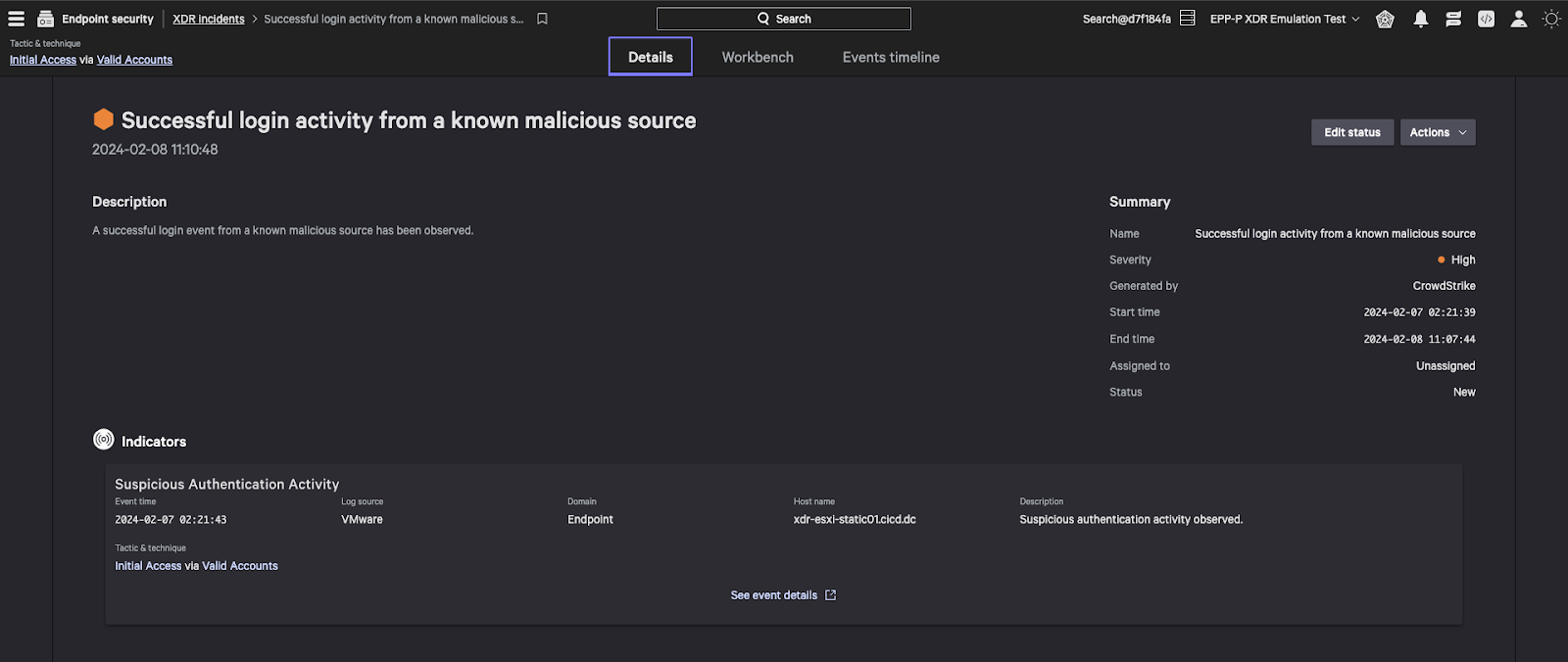Open the user profile icon
Screen dimensions: 1568x662
click(x=1518, y=19)
